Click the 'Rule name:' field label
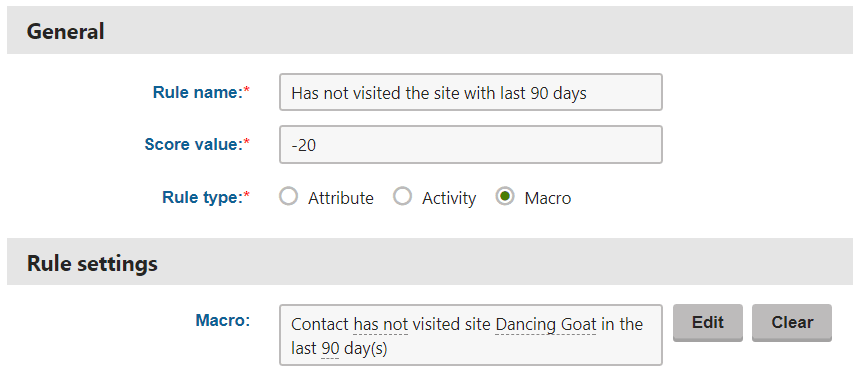Viewport: 853px width, 386px height. tap(201, 92)
